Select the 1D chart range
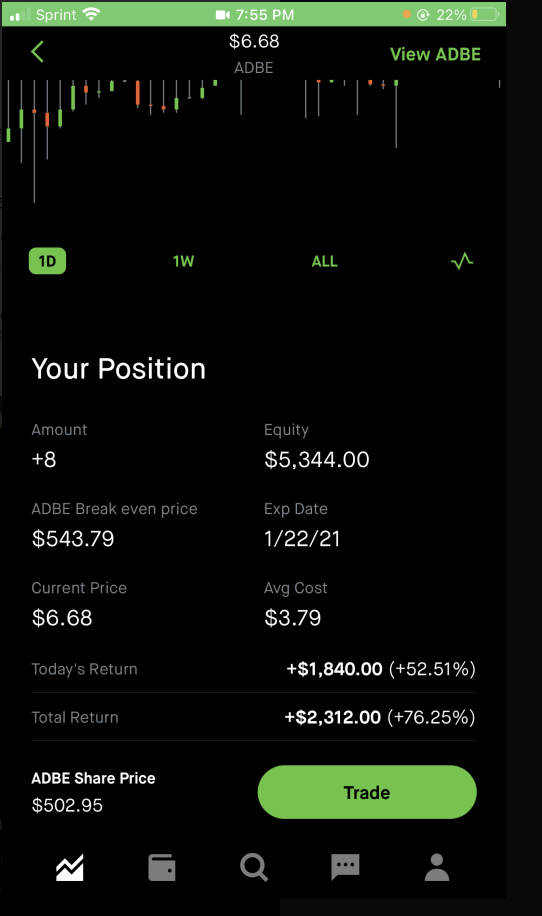The image size is (542, 916). pos(47,261)
